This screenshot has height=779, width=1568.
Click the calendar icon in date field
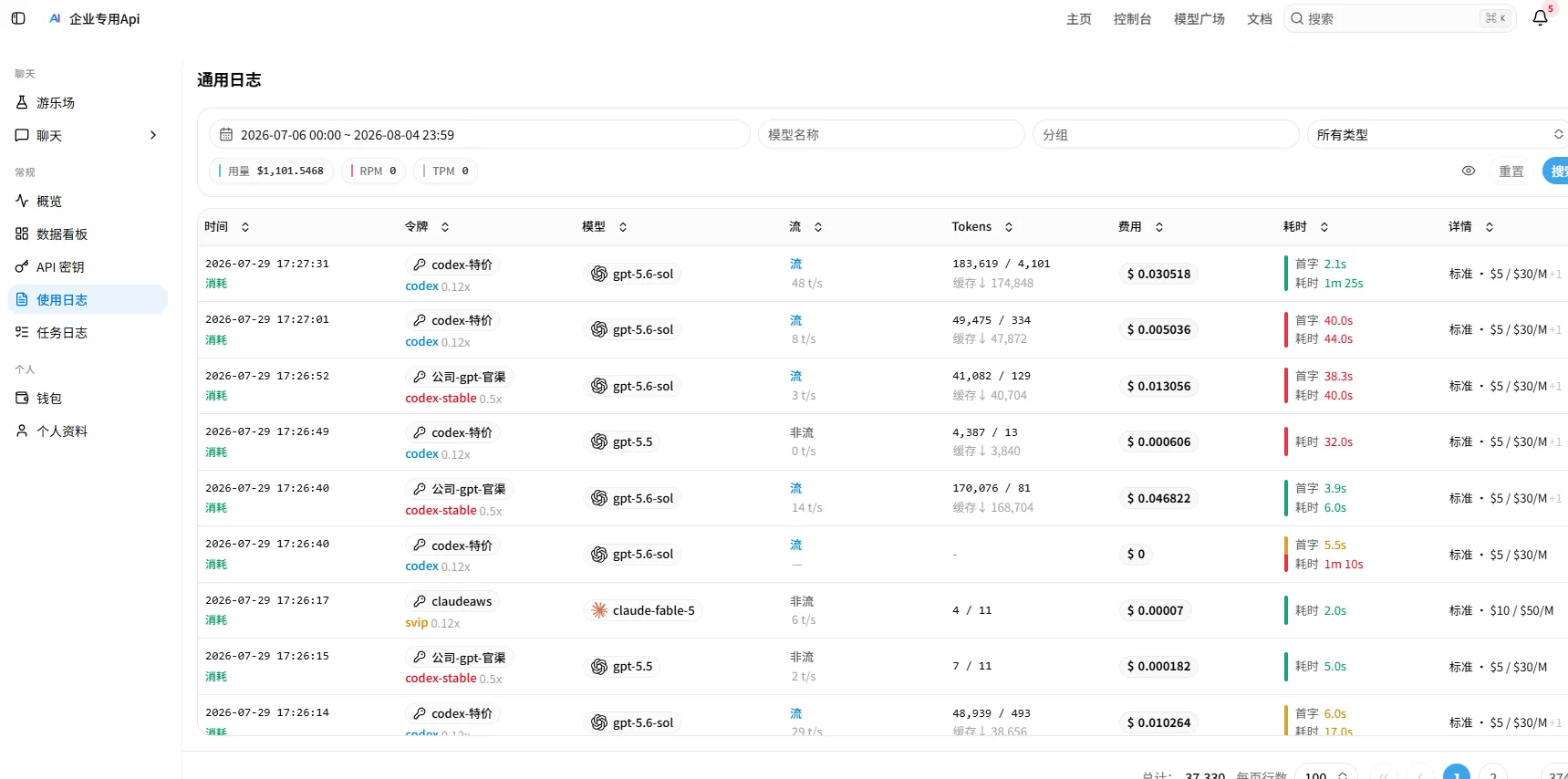226,134
